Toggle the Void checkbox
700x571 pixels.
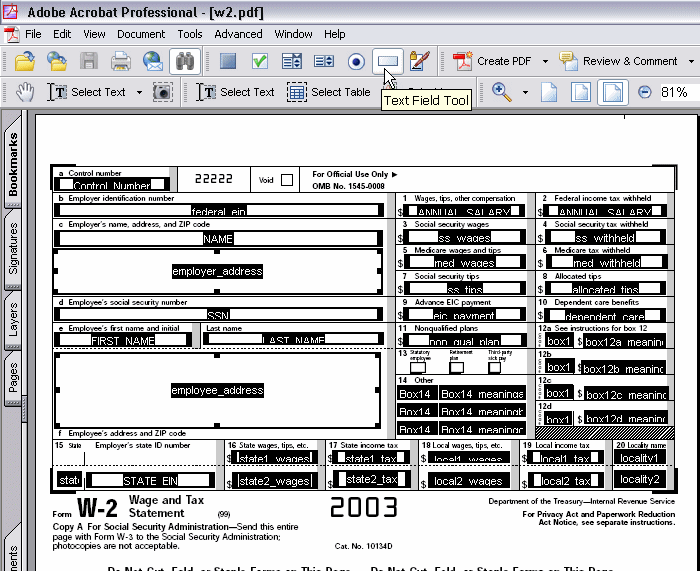(287, 180)
